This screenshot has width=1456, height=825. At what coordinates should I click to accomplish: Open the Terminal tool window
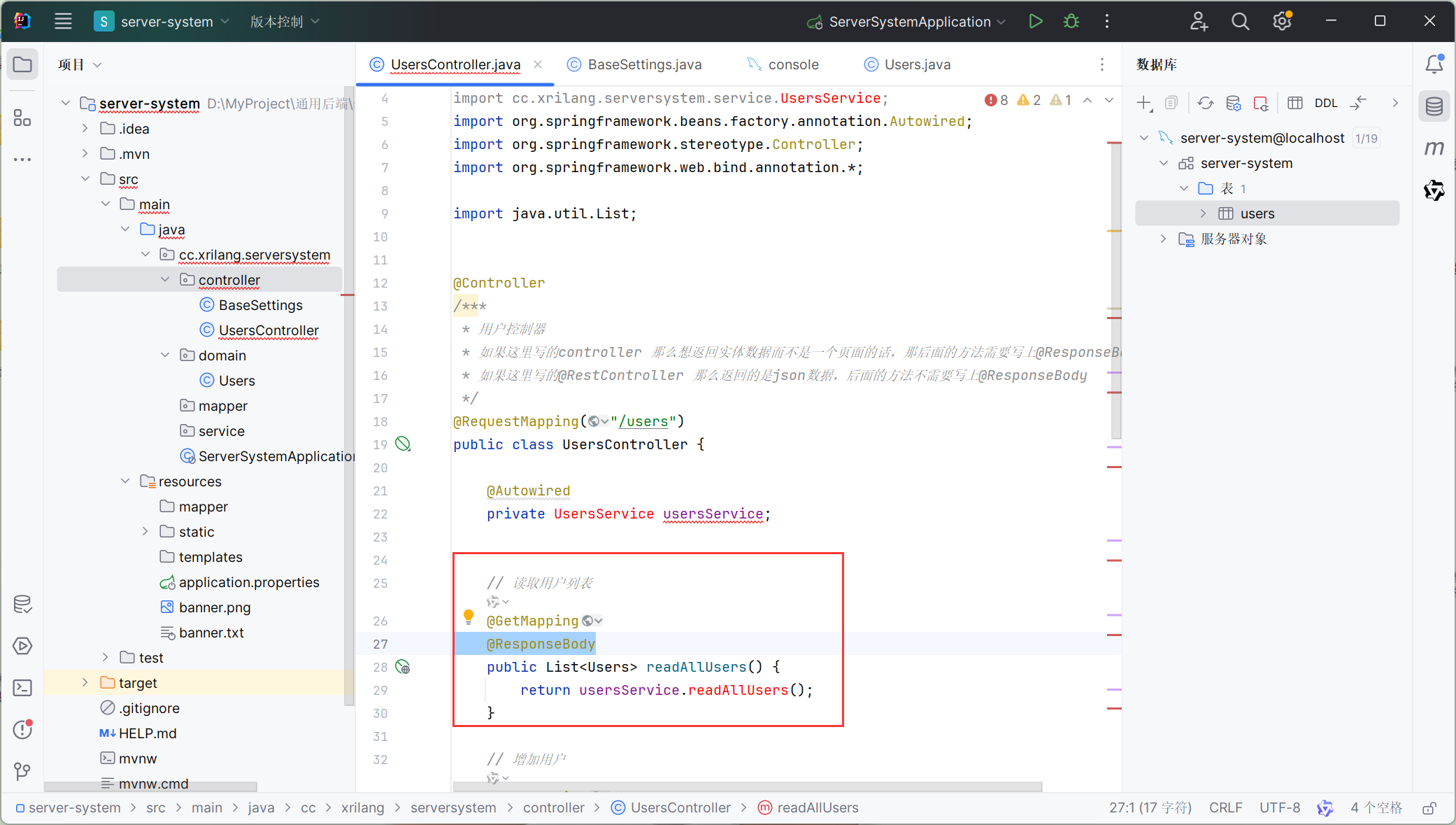pos(22,688)
